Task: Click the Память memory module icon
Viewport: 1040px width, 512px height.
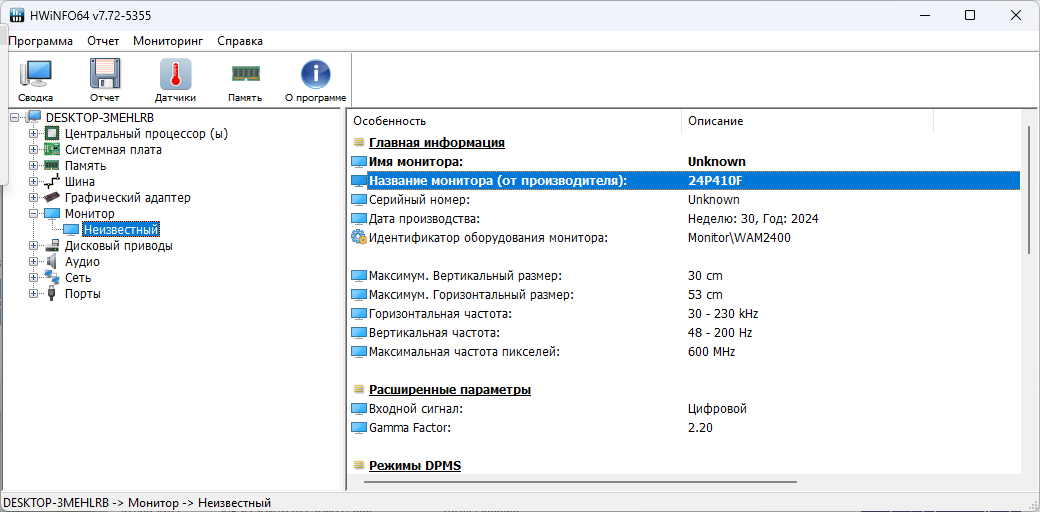Action: pos(245,80)
